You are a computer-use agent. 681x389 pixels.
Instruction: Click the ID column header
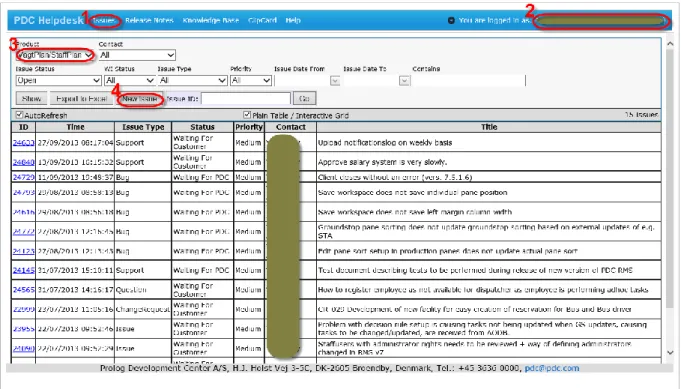[23, 127]
